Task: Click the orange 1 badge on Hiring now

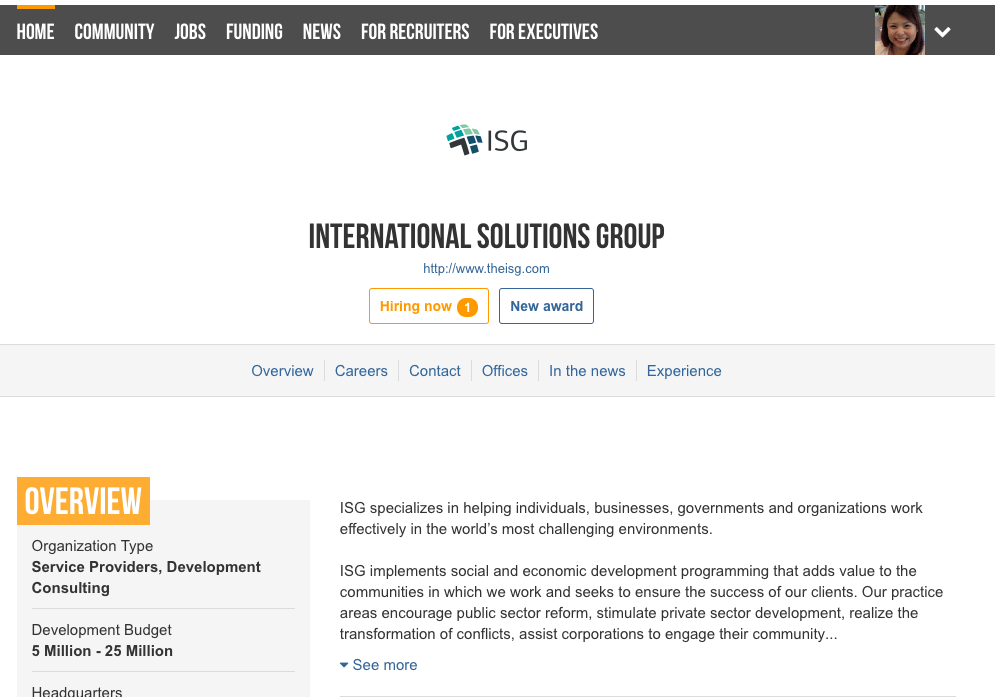Action: (x=468, y=307)
